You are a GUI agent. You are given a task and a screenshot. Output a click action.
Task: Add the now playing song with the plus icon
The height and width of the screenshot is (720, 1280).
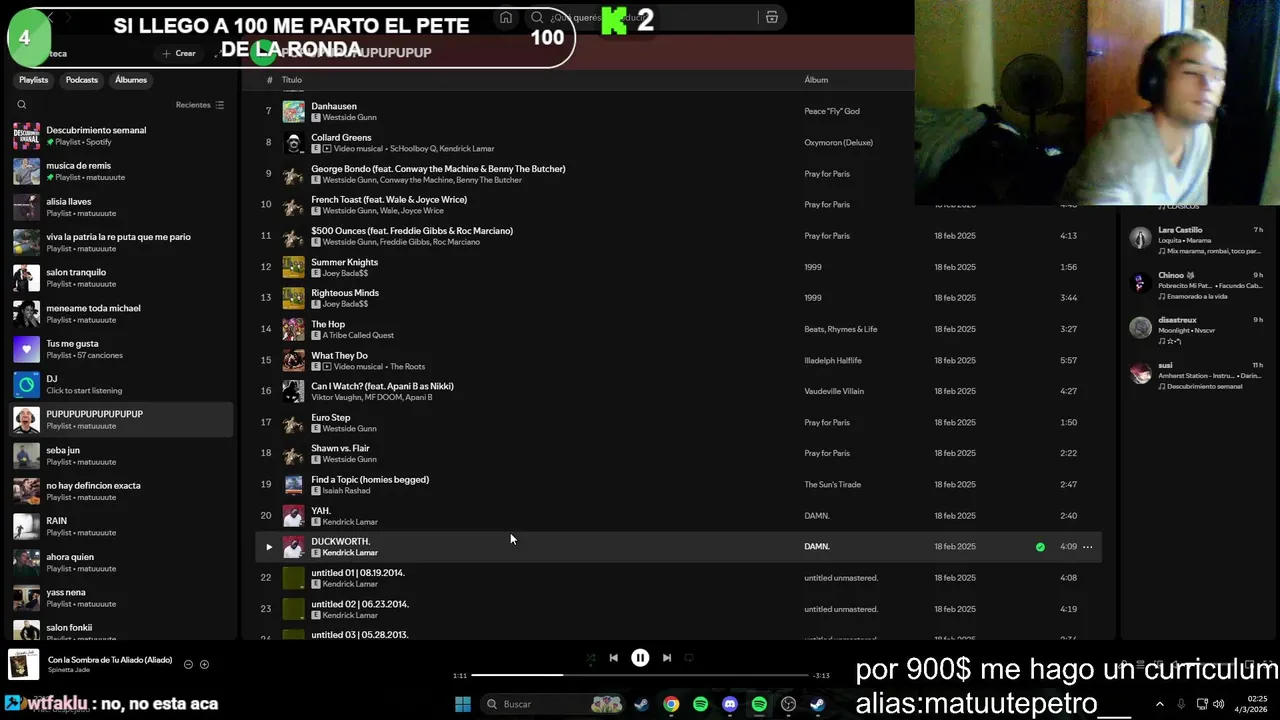(x=204, y=665)
